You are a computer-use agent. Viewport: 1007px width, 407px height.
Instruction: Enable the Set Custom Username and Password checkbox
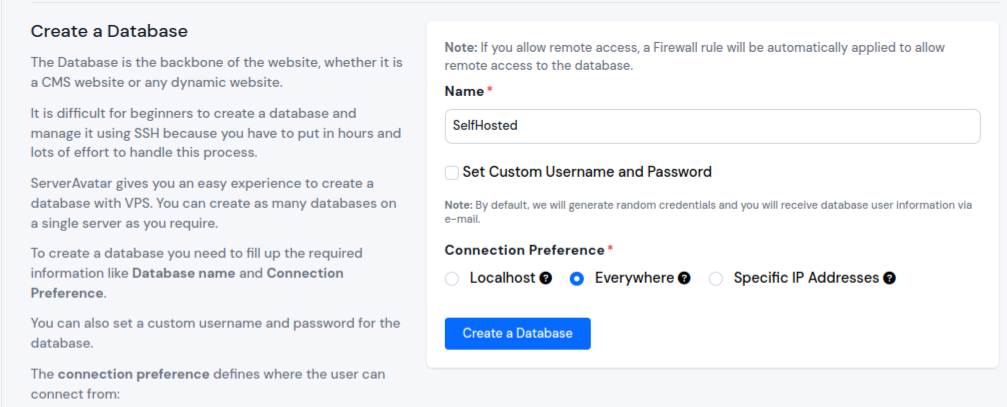coord(452,172)
